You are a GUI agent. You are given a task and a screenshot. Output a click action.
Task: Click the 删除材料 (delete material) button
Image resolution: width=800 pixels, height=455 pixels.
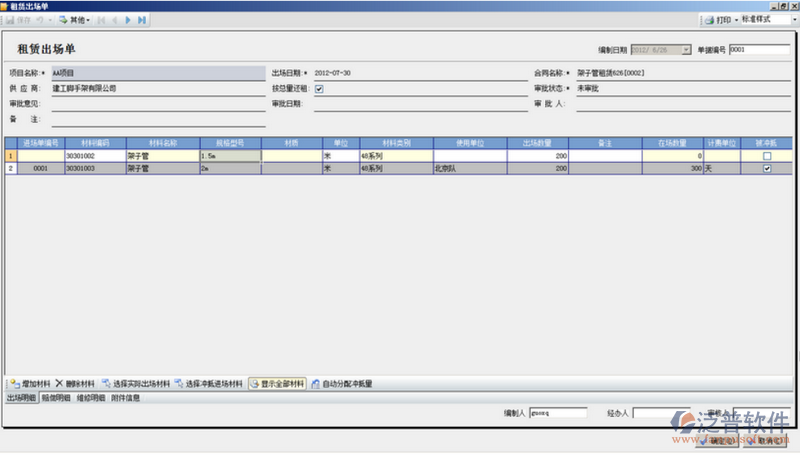75,384
